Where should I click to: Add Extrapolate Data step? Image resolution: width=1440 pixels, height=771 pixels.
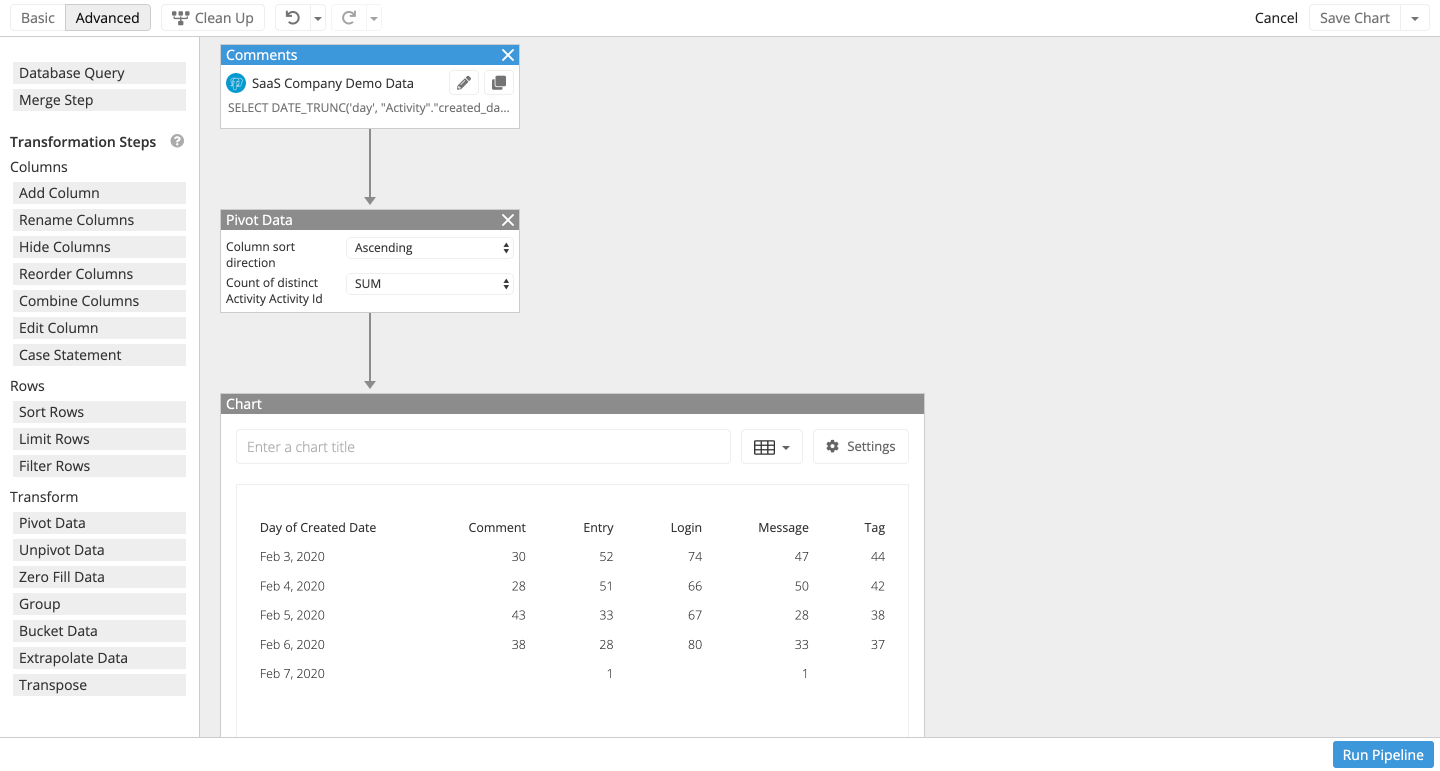point(99,658)
